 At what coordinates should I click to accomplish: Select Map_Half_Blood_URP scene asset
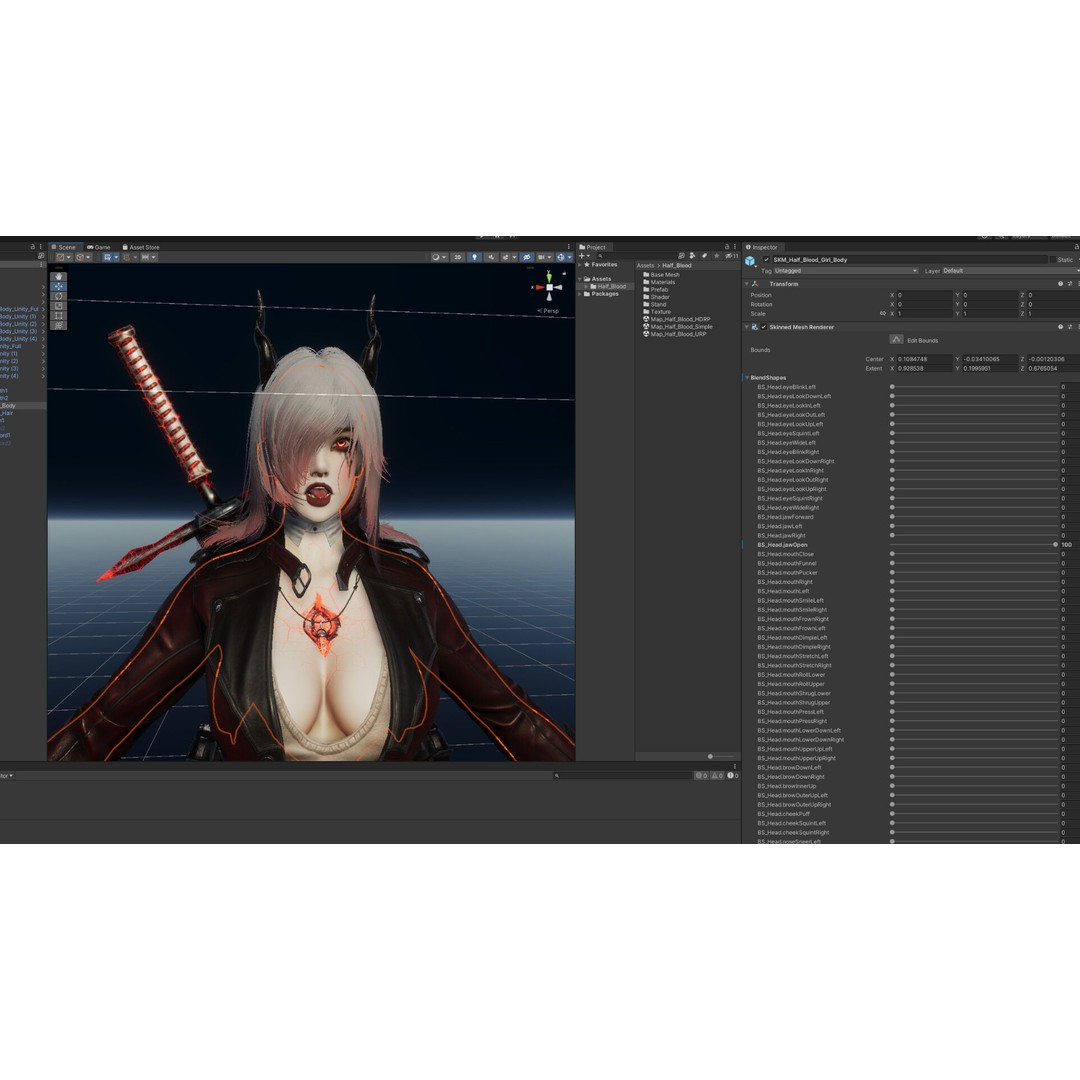(674, 334)
